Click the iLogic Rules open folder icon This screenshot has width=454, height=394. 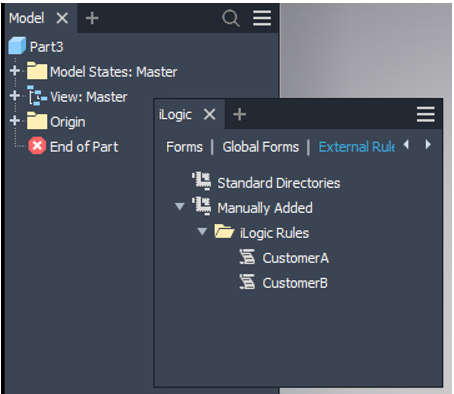pyautogui.click(x=224, y=231)
